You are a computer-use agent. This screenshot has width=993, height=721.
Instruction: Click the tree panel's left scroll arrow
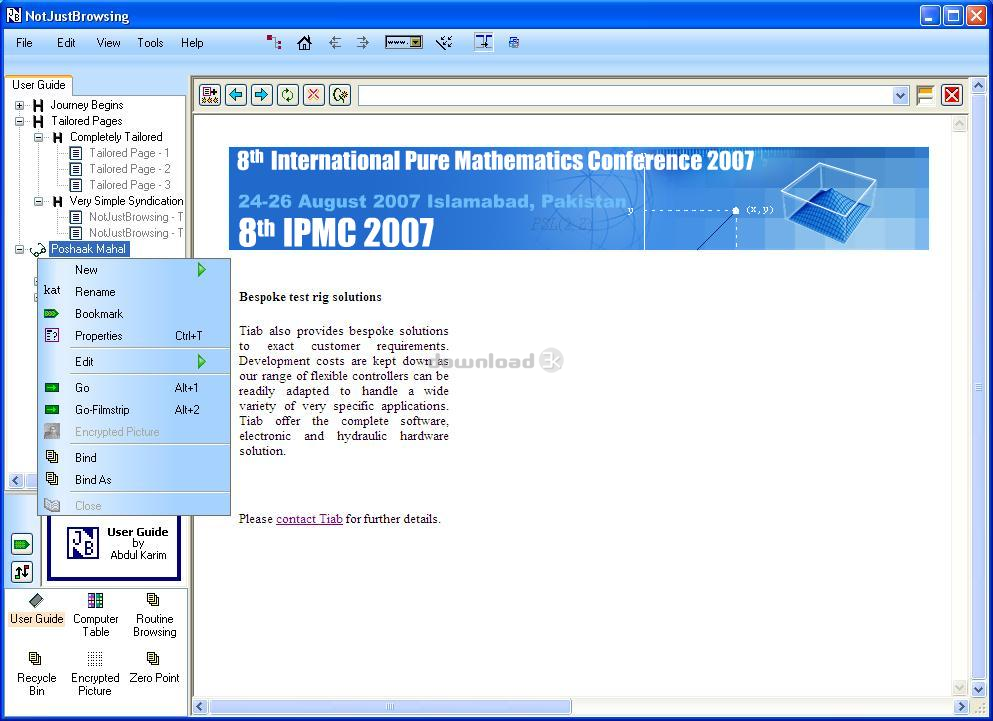(x=16, y=480)
